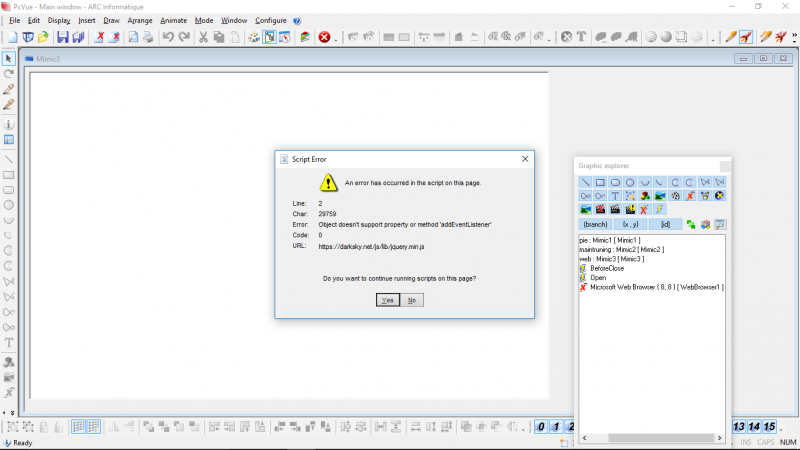Select the Undo arrow icon
Viewport: 800px width, 450px height.
coord(168,37)
